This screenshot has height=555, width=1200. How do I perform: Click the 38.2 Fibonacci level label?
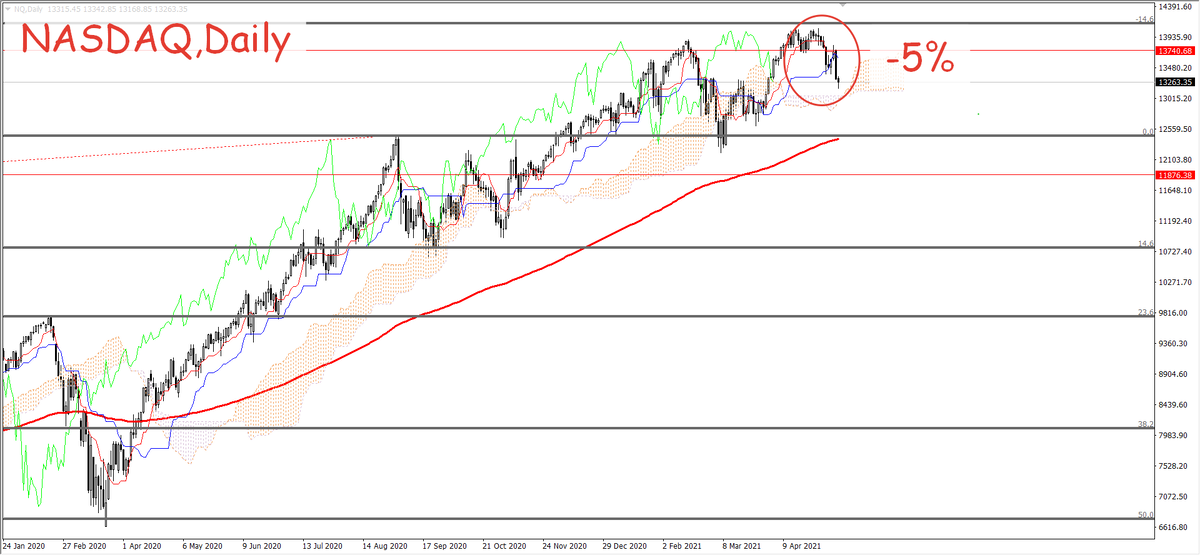[x=1147, y=424]
